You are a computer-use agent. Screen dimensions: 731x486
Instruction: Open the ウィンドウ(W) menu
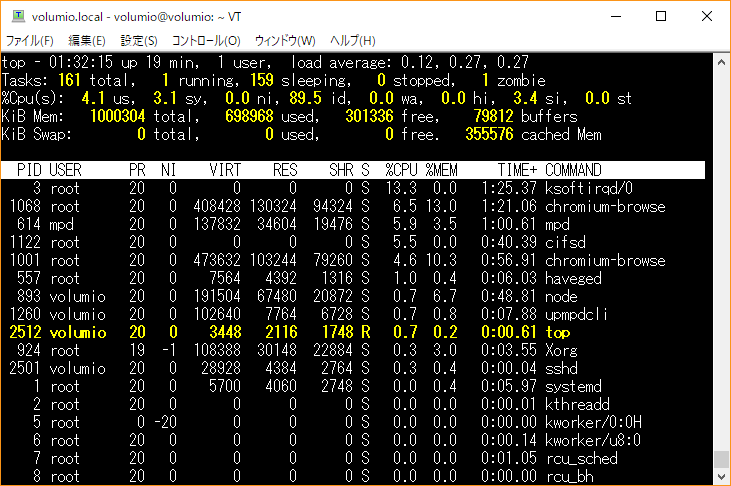285,41
